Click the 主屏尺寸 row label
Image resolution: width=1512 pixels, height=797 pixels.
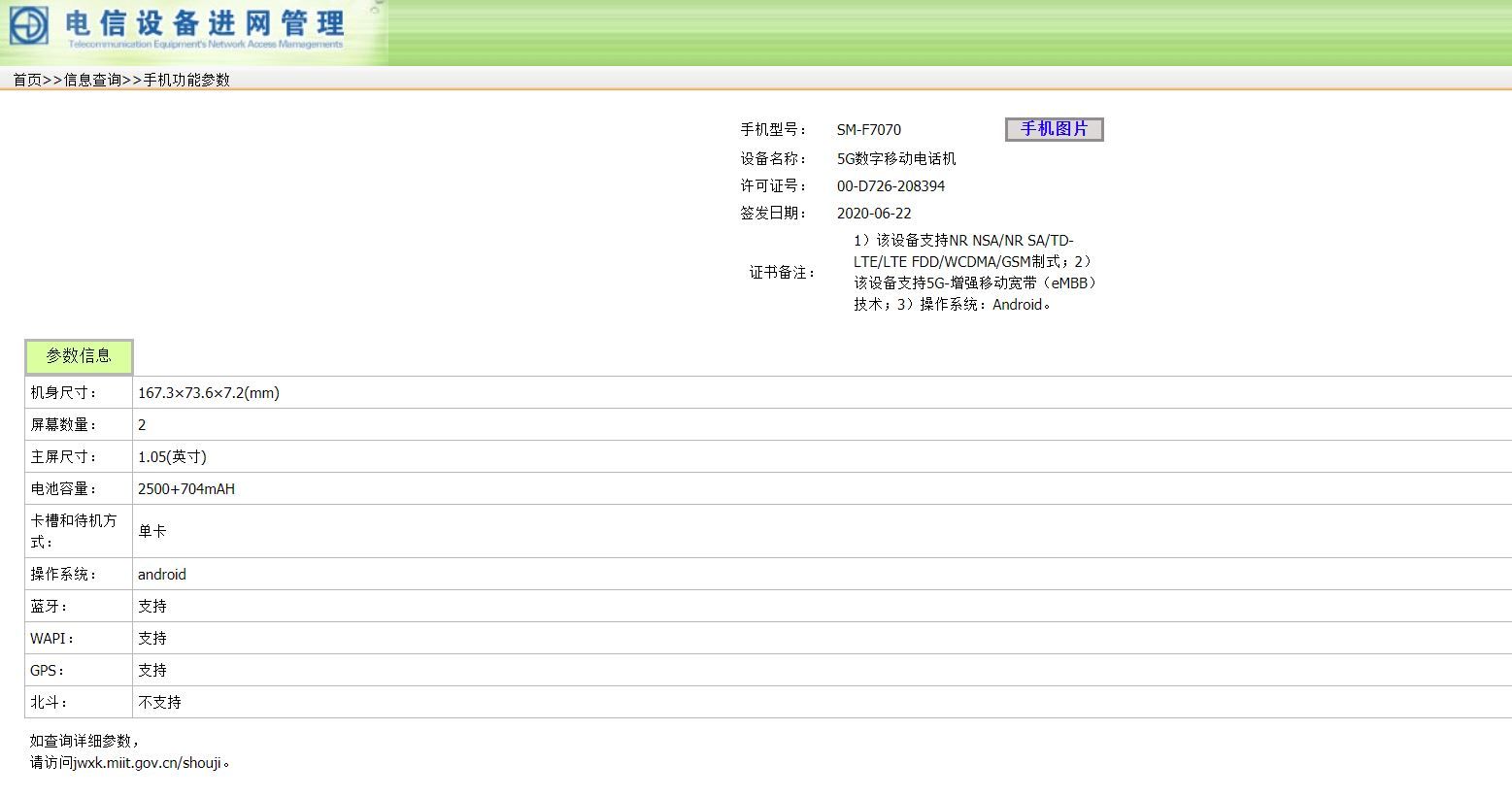click(x=64, y=457)
